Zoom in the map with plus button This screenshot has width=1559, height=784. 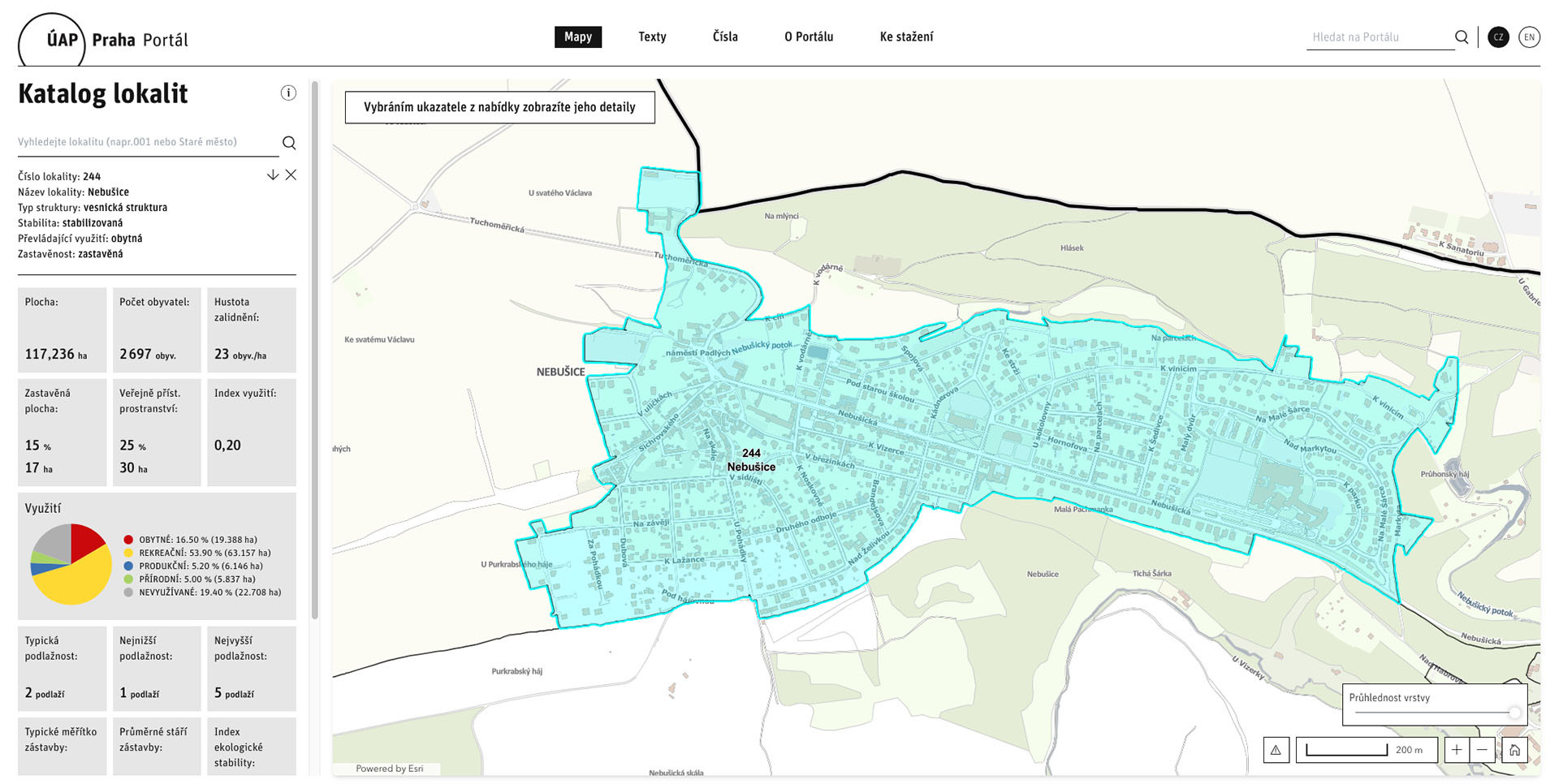coord(1457,750)
